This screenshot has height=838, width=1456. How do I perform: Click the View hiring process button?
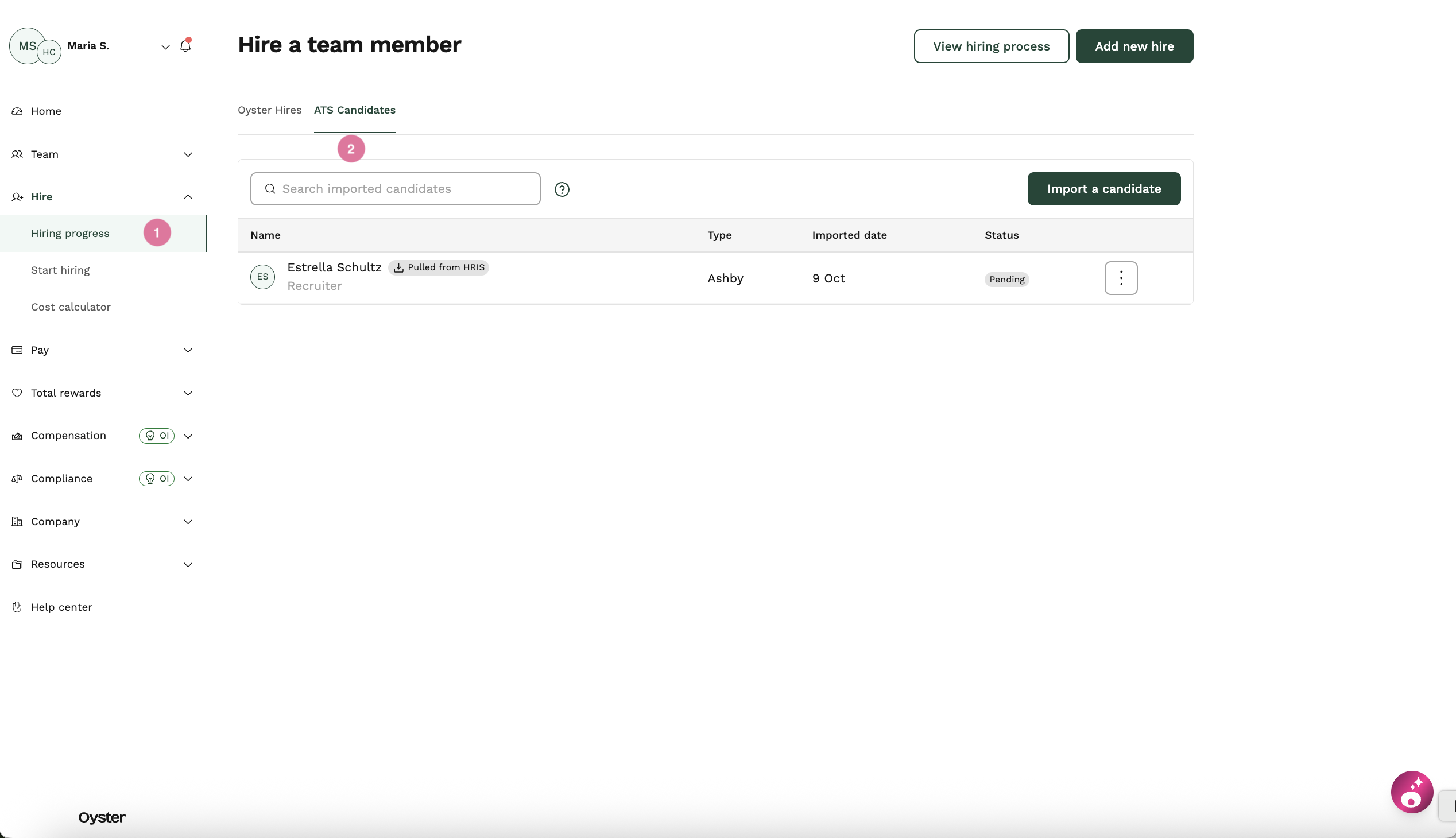992,46
